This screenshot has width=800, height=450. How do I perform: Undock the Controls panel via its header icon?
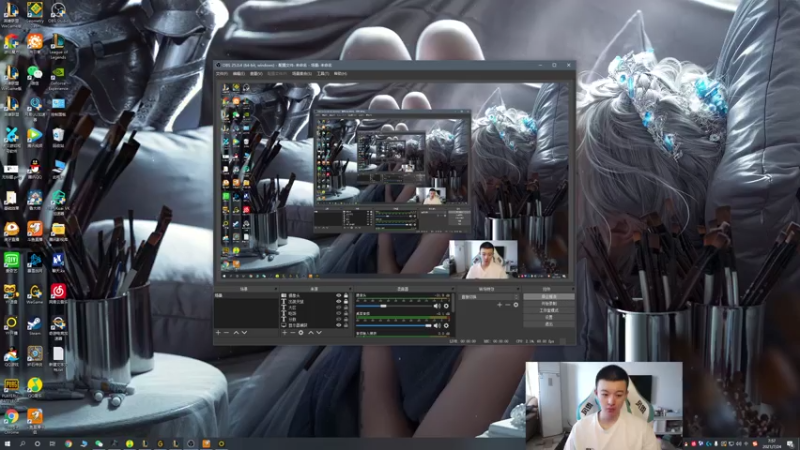pos(572,289)
